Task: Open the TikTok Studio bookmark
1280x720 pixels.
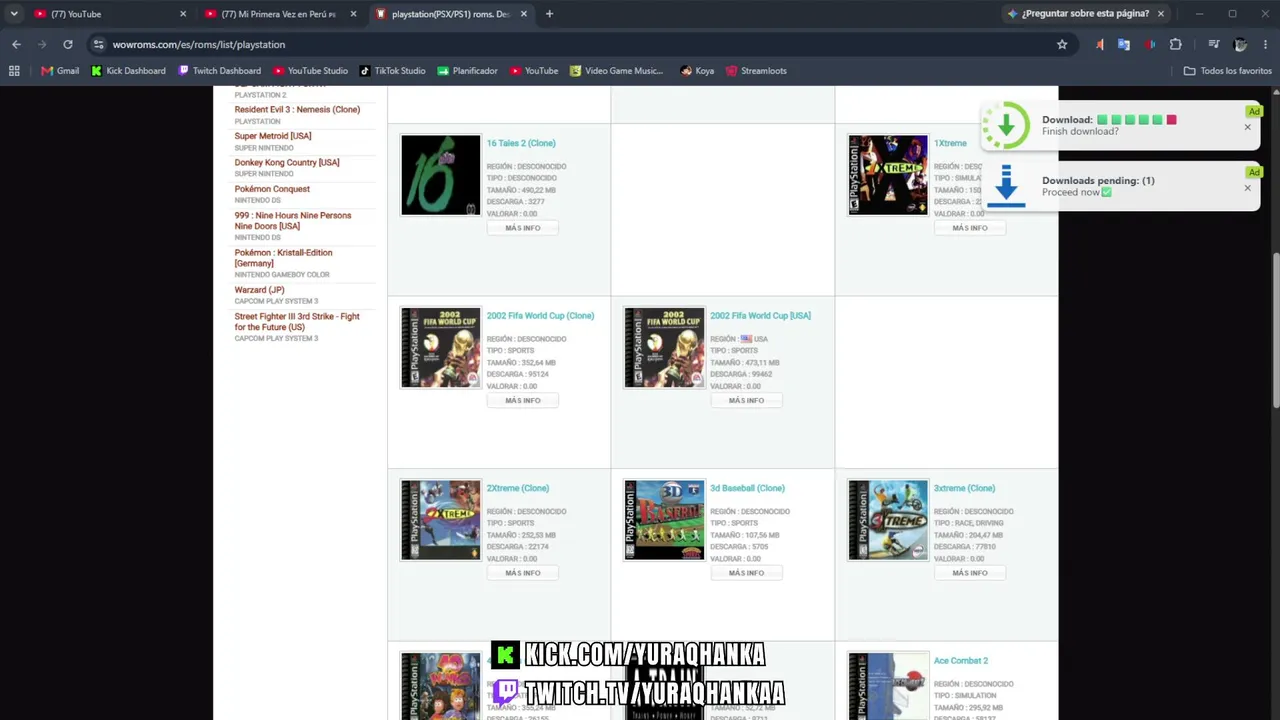Action: pos(393,71)
